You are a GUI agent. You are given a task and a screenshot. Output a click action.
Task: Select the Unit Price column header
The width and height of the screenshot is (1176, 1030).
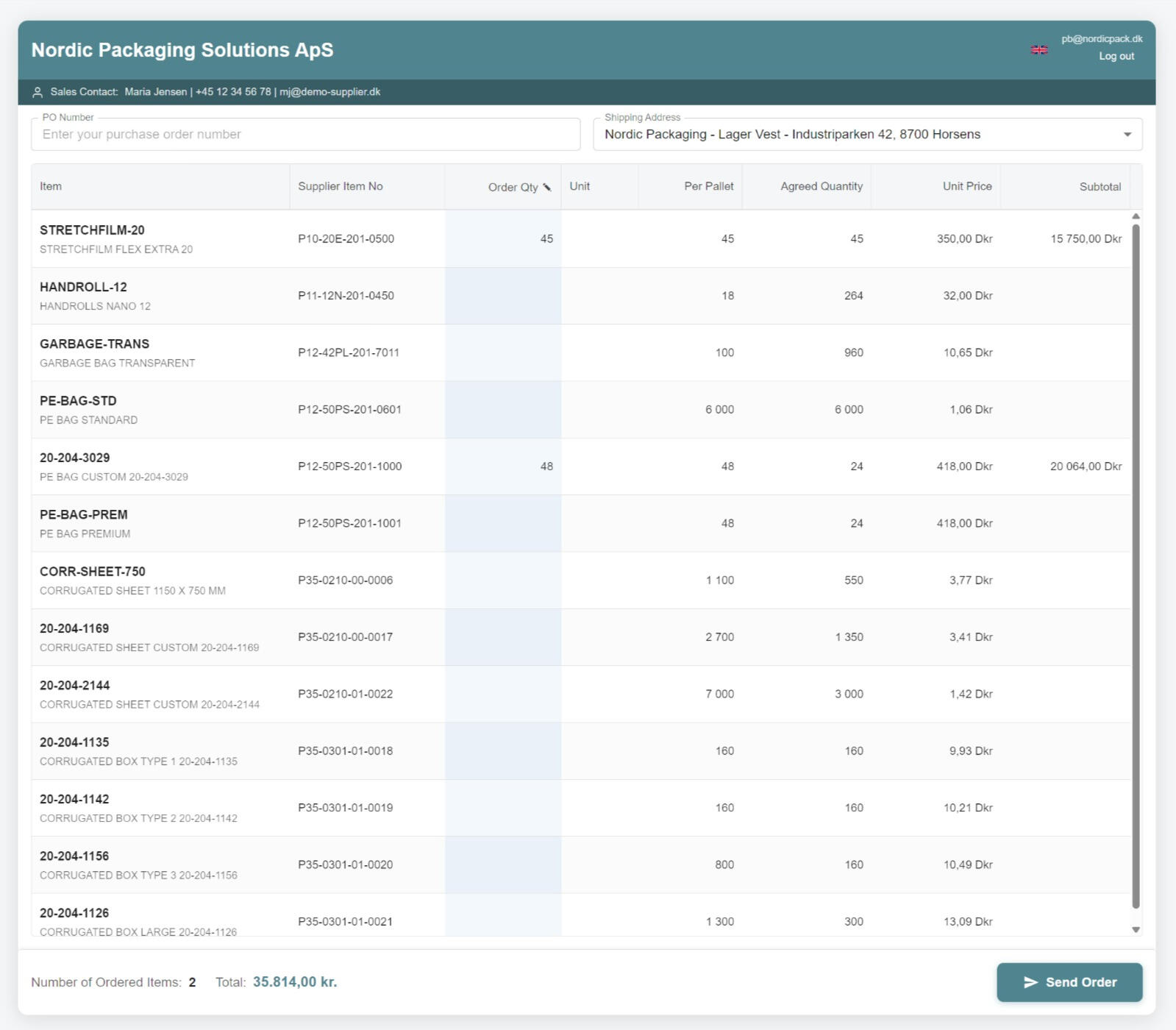pyautogui.click(x=966, y=186)
